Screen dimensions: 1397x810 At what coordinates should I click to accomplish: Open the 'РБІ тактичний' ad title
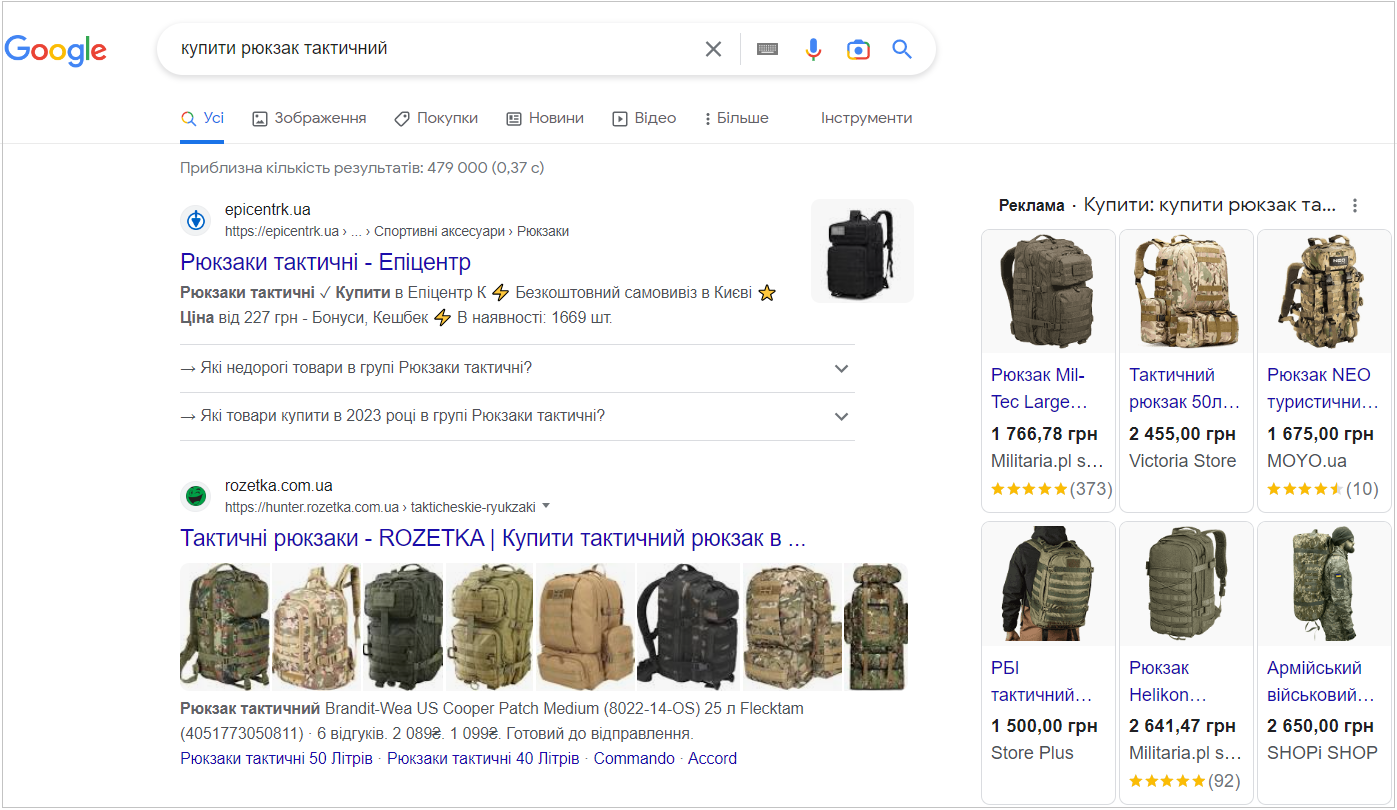pos(1041,681)
